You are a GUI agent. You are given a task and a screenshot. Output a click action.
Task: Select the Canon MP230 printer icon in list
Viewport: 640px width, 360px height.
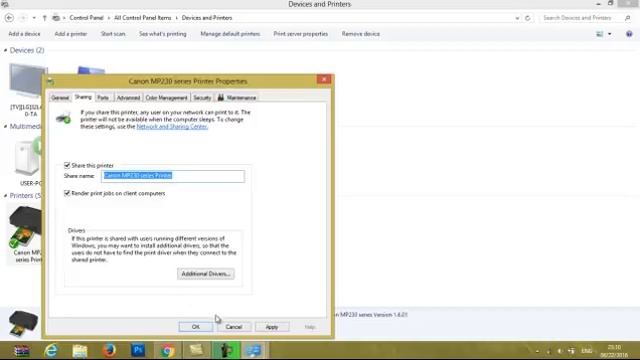pos(25,227)
